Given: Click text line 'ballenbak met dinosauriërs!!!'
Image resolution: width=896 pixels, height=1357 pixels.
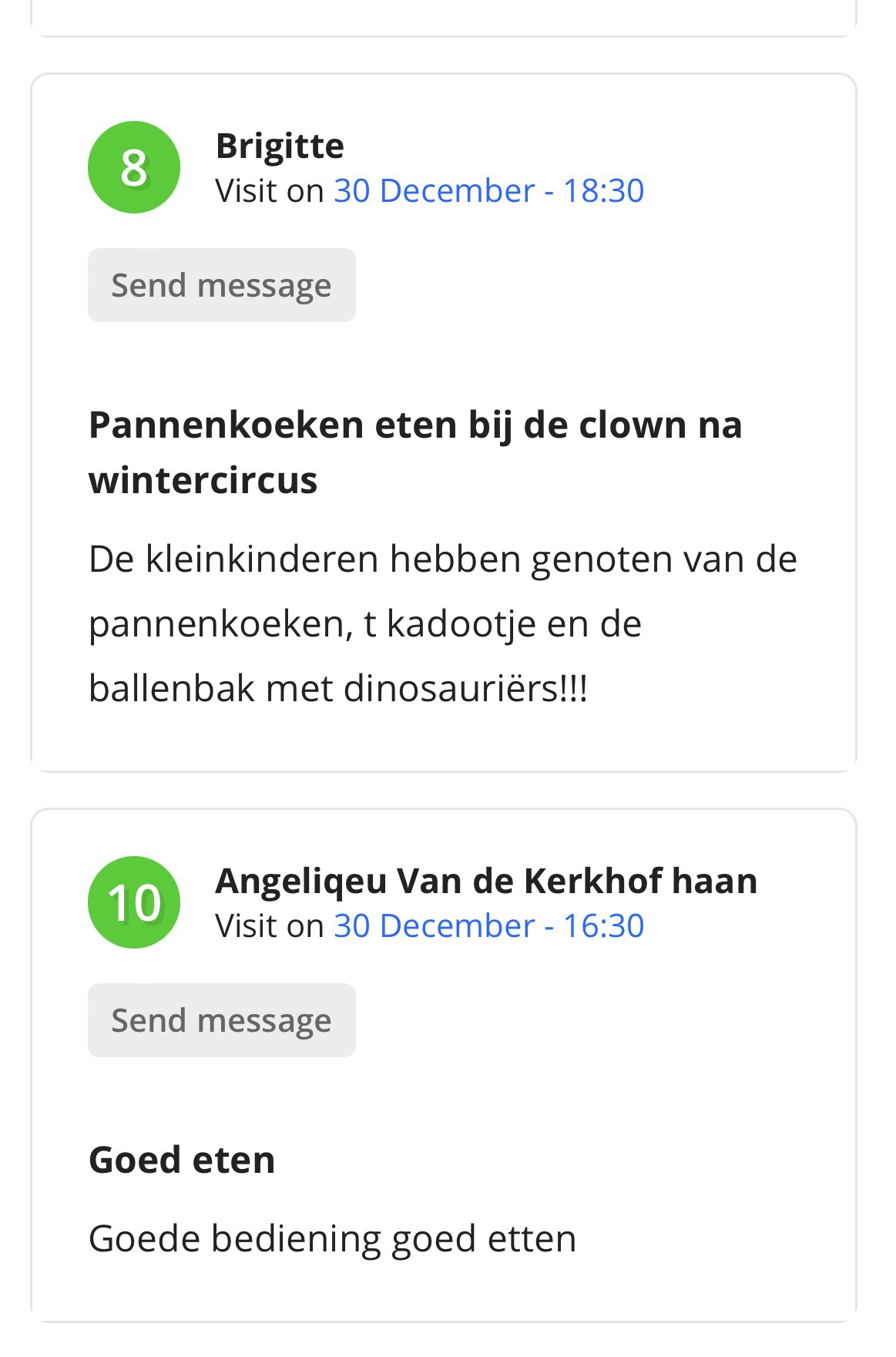Looking at the screenshot, I should tap(339, 688).
